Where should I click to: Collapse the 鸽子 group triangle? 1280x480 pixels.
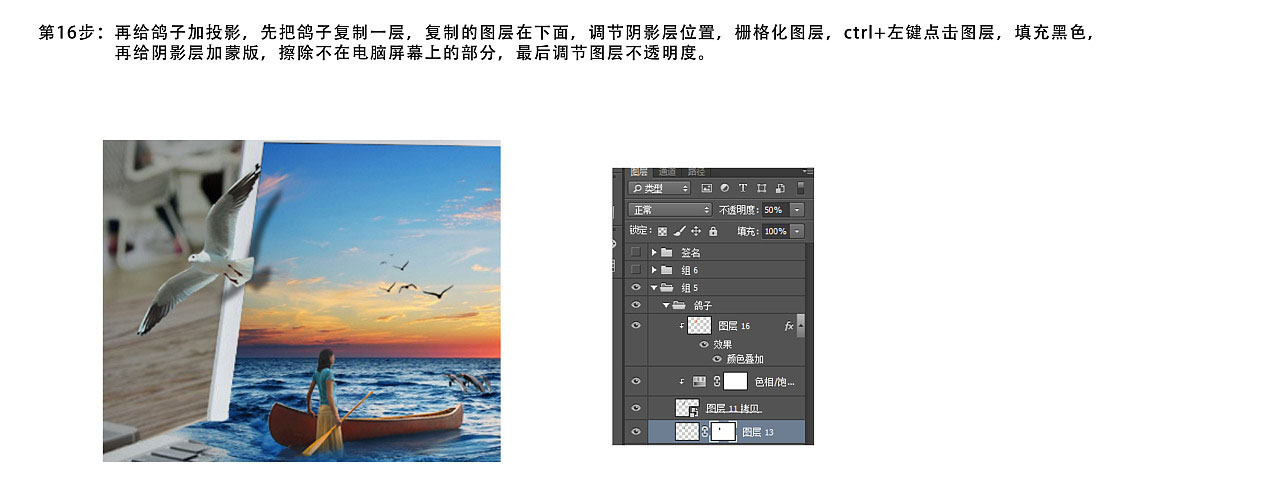pos(666,304)
